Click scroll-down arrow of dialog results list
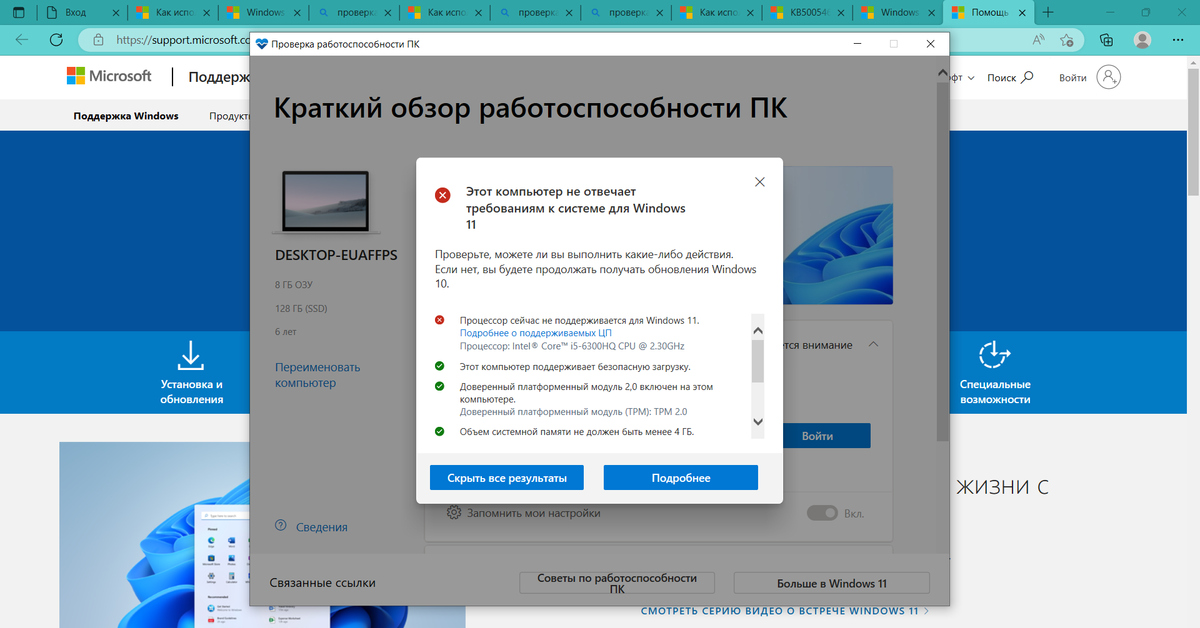Image resolution: width=1200 pixels, height=628 pixels. pyautogui.click(x=757, y=422)
